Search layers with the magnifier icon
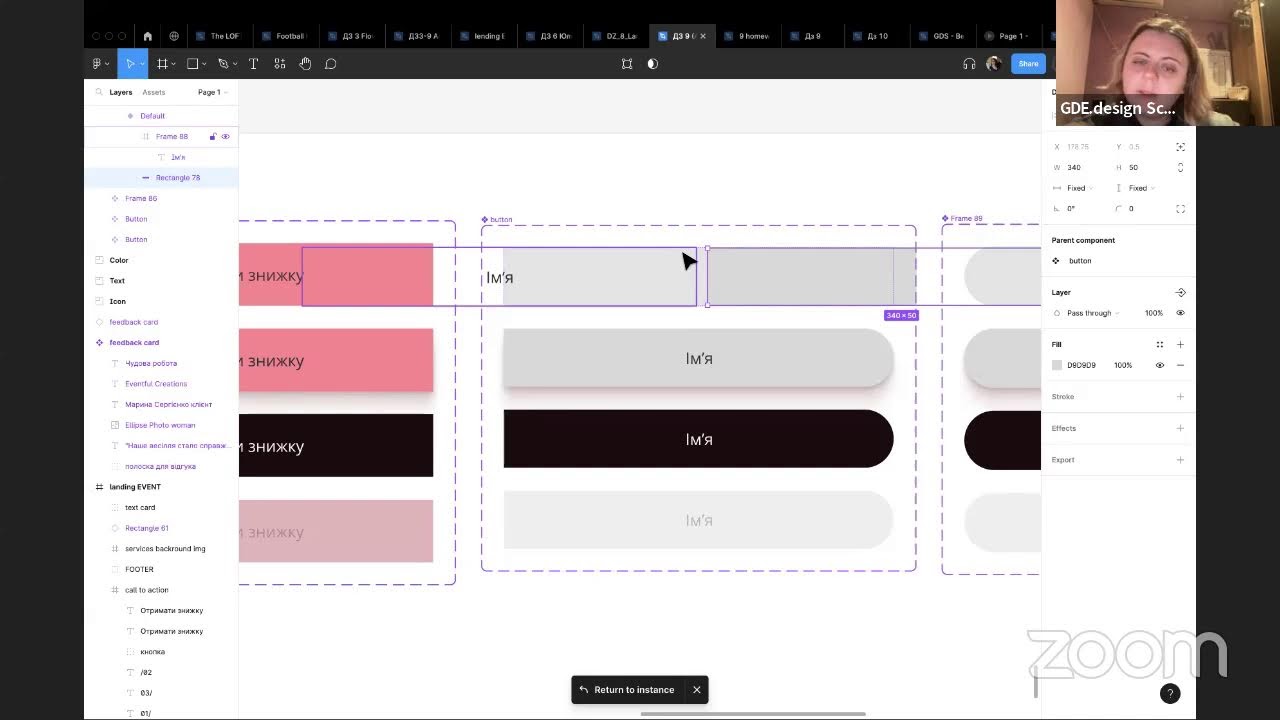The width and height of the screenshot is (1280, 720). pyautogui.click(x=99, y=92)
